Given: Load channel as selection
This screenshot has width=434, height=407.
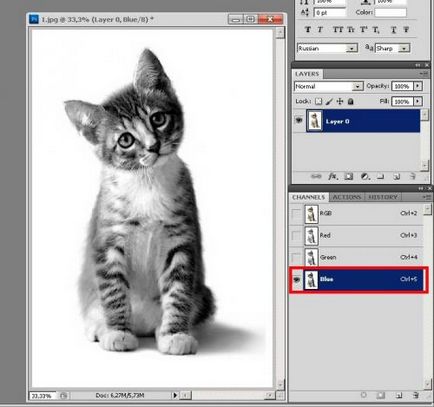Looking at the screenshot, I should (364, 395).
